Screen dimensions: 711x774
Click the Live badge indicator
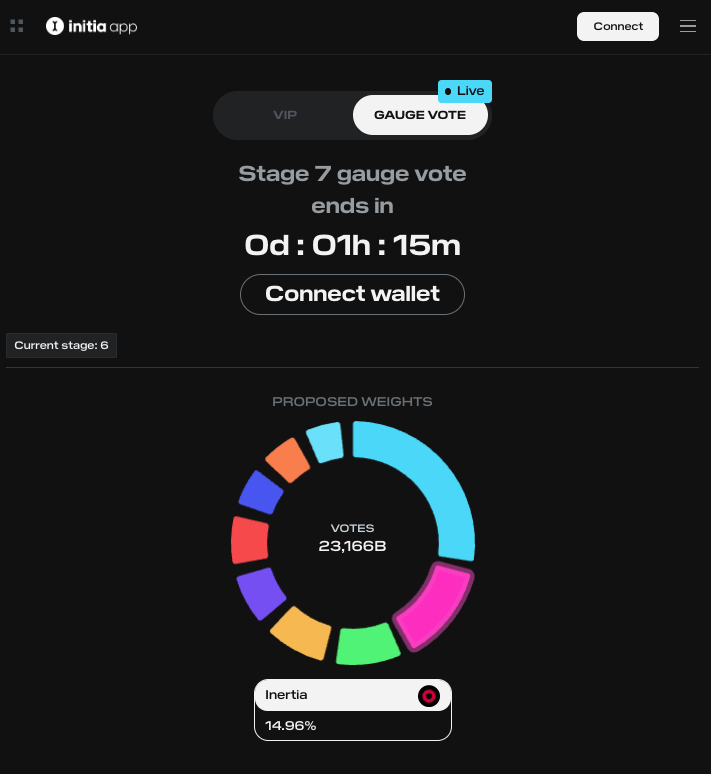tap(465, 91)
